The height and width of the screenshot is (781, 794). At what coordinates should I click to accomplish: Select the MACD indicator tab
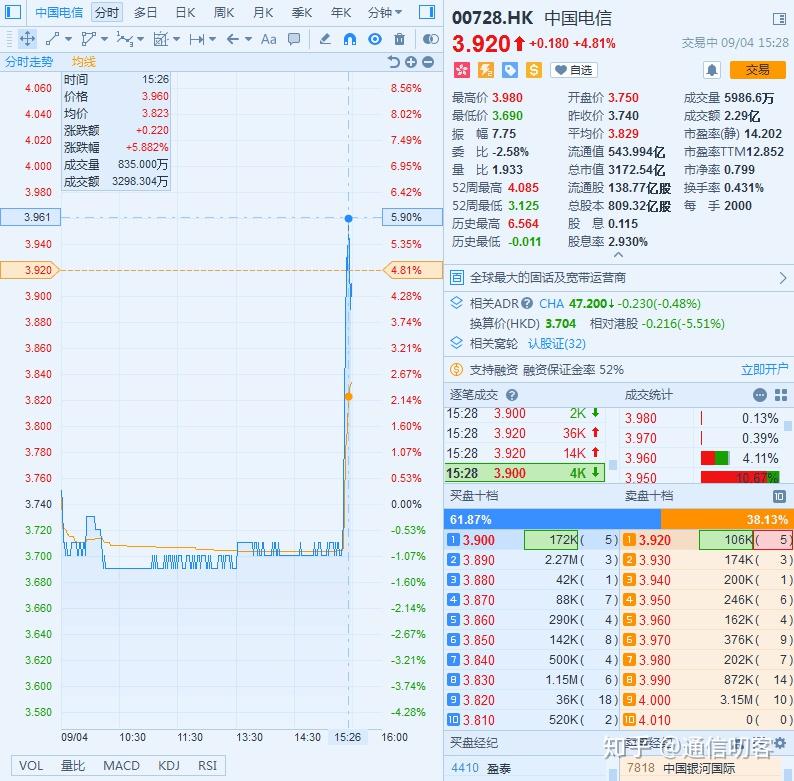click(122, 765)
